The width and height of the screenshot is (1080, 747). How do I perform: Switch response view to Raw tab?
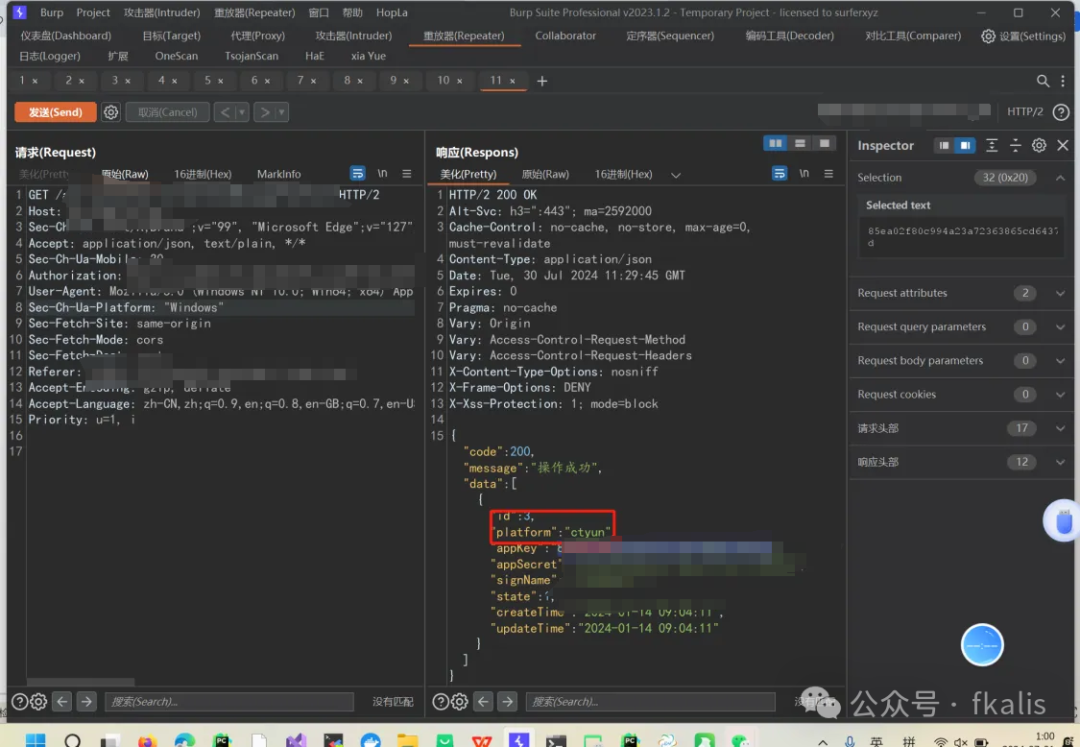(x=546, y=174)
